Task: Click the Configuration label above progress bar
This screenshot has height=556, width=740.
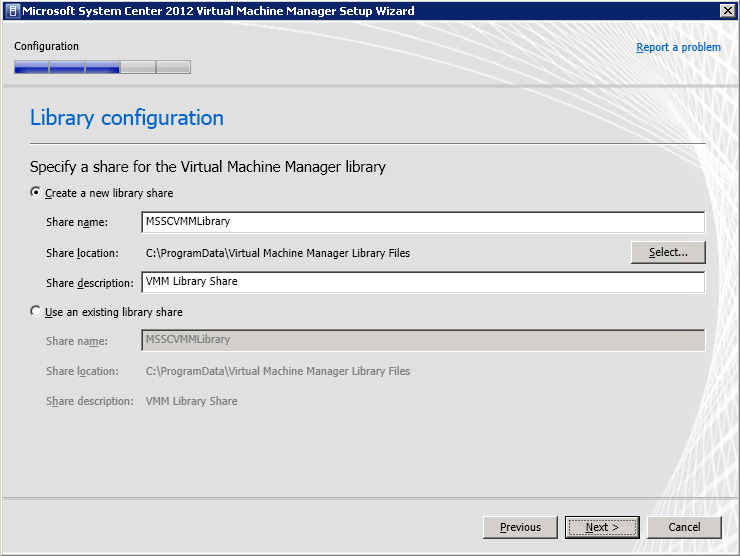Action: [46, 46]
